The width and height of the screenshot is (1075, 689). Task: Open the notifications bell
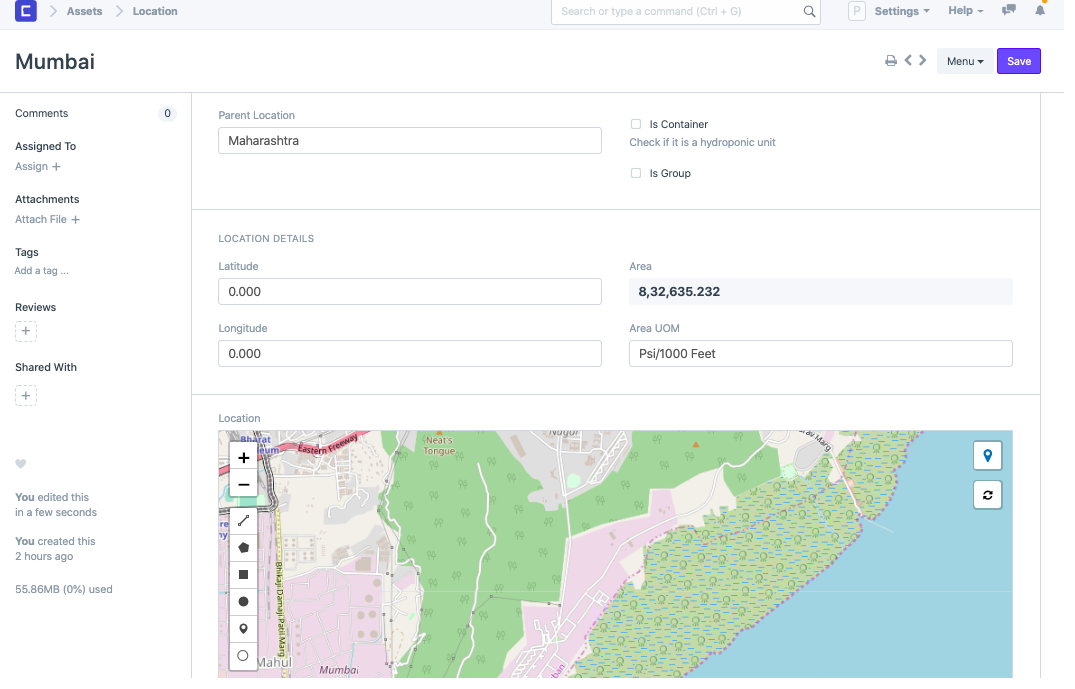tap(1040, 11)
